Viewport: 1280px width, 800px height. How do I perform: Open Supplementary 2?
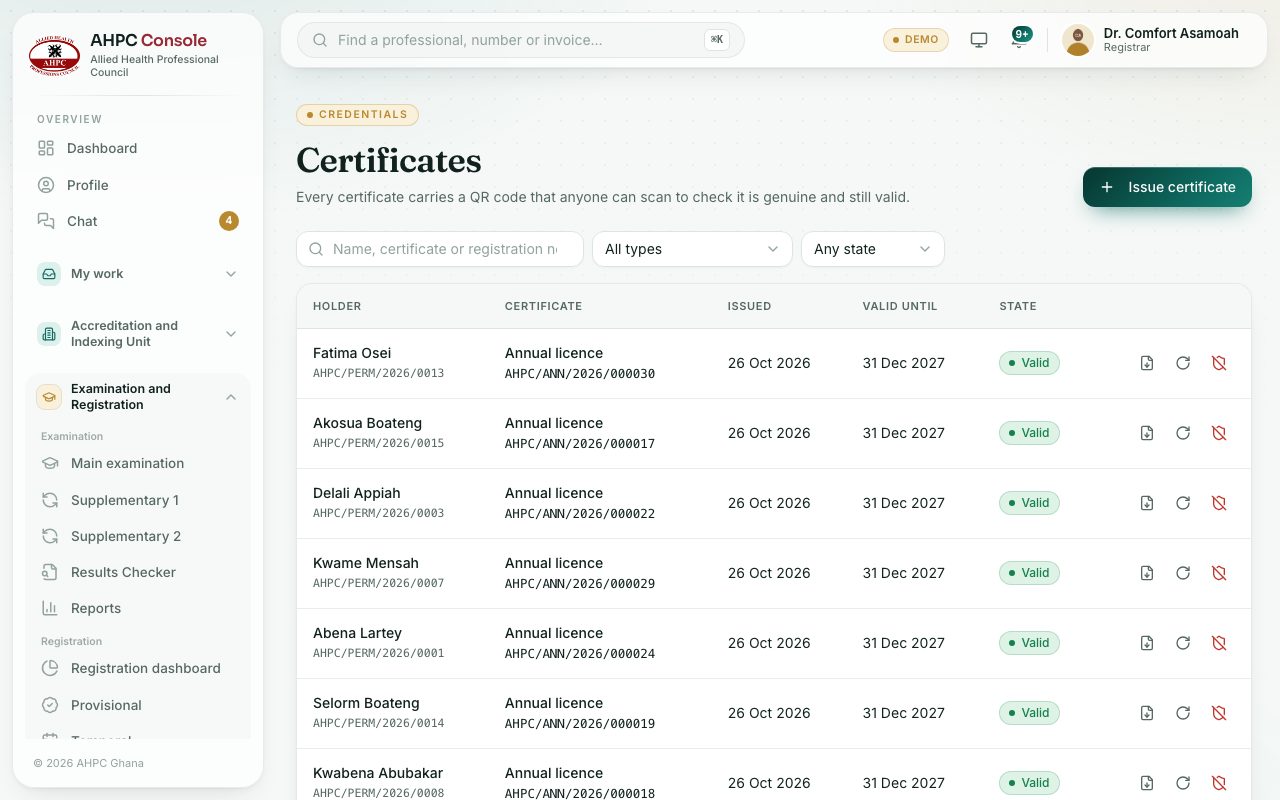138,536
